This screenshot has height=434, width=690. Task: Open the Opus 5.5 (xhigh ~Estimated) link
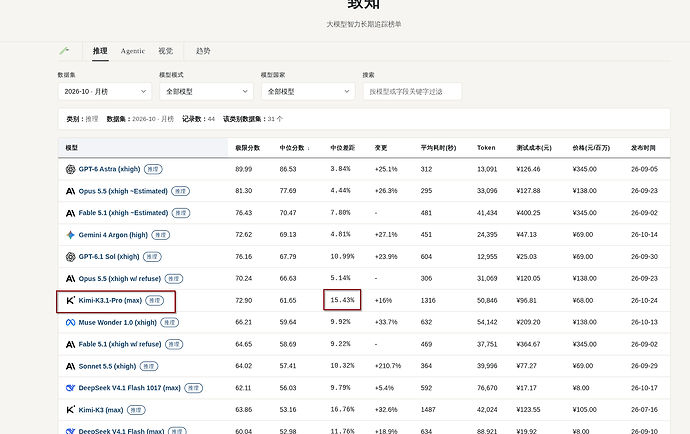123,191
